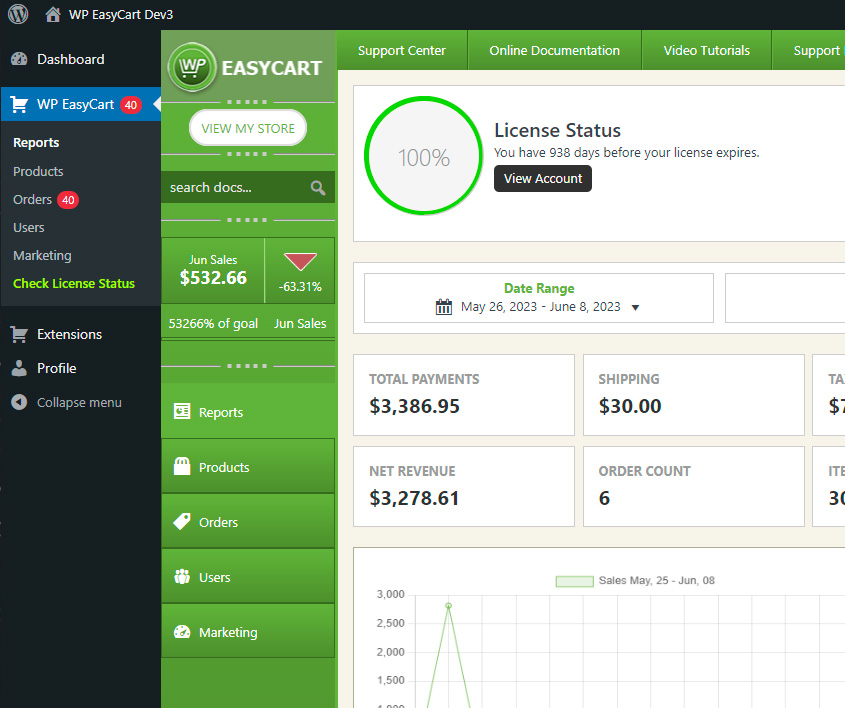Click the Marketing gauge icon in green sidebar

182,632
